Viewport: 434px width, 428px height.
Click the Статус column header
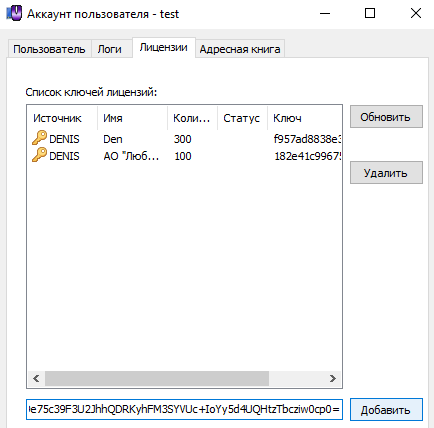pyautogui.click(x=243, y=118)
